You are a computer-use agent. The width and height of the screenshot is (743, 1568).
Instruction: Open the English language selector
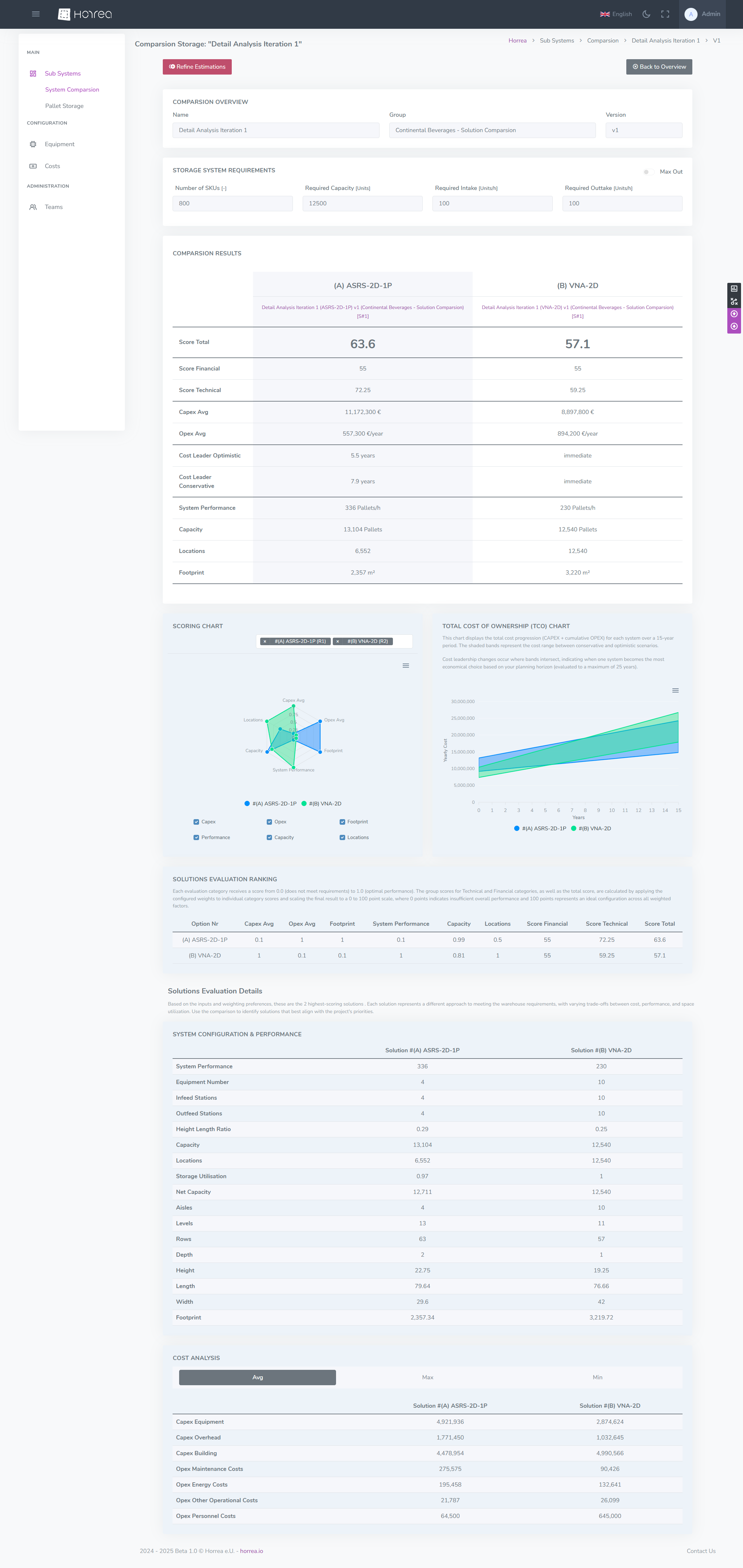pyautogui.click(x=616, y=13)
